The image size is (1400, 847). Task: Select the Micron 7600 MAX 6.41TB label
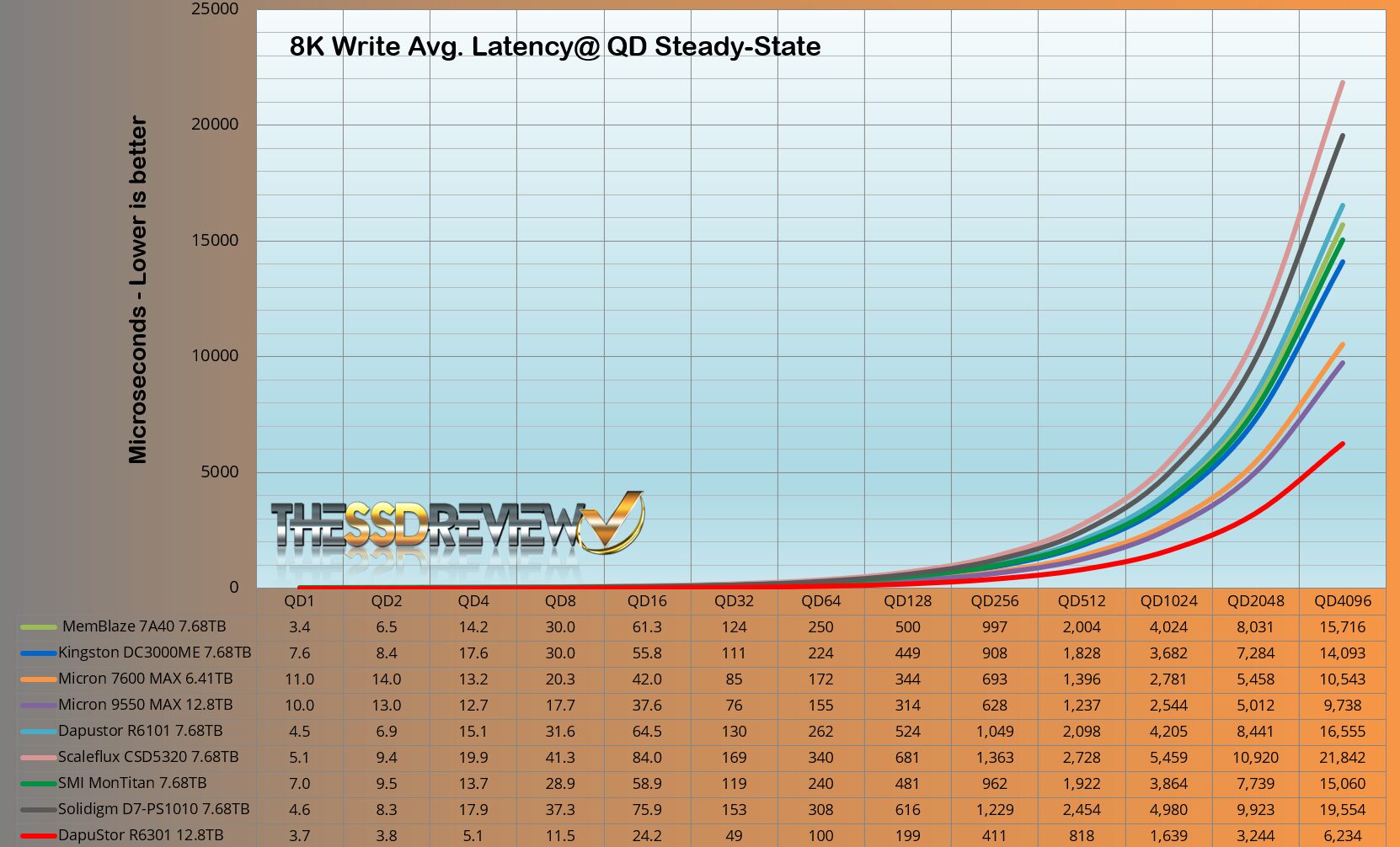tap(145, 679)
